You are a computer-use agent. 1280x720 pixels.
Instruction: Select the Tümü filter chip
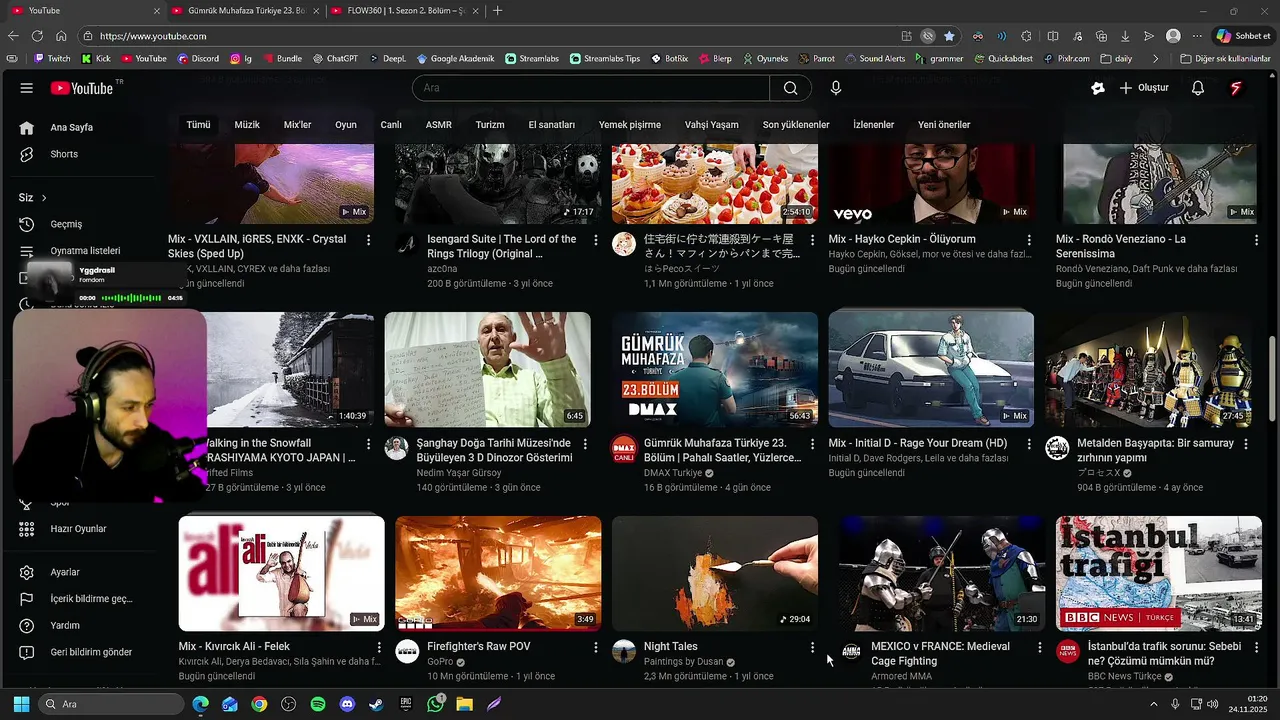tap(198, 125)
